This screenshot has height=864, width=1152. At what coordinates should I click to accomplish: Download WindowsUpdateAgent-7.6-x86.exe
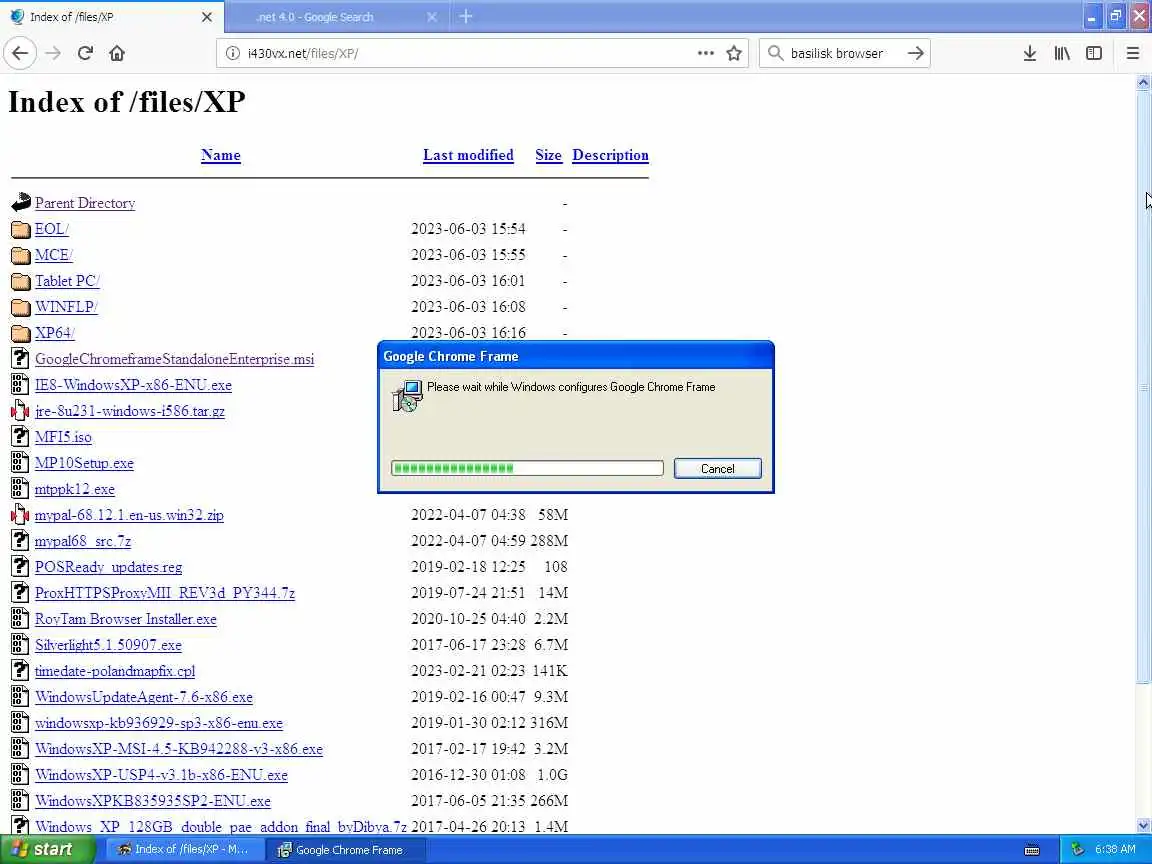tap(144, 696)
